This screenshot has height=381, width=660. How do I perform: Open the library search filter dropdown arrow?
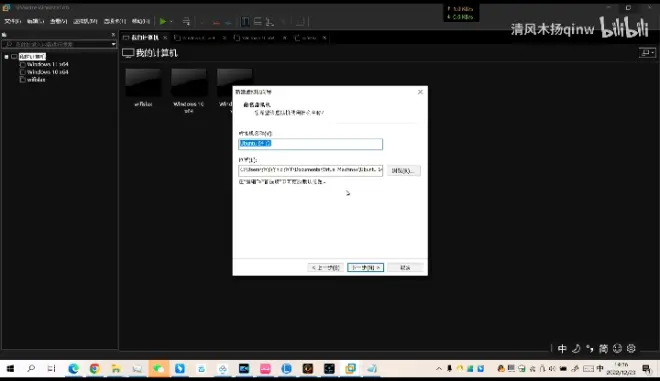click(113, 44)
